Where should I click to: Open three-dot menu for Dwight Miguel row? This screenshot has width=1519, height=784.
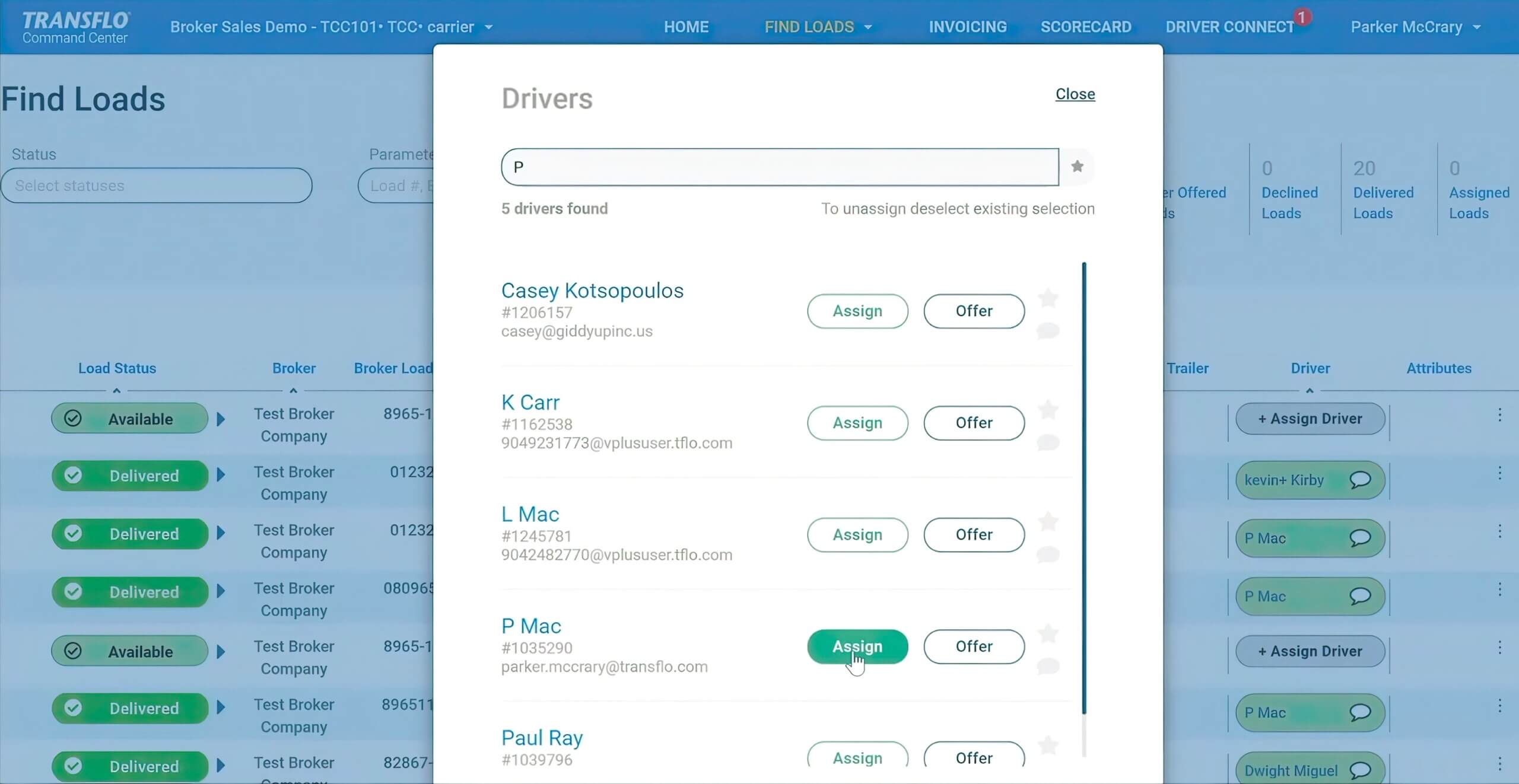click(1499, 764)
